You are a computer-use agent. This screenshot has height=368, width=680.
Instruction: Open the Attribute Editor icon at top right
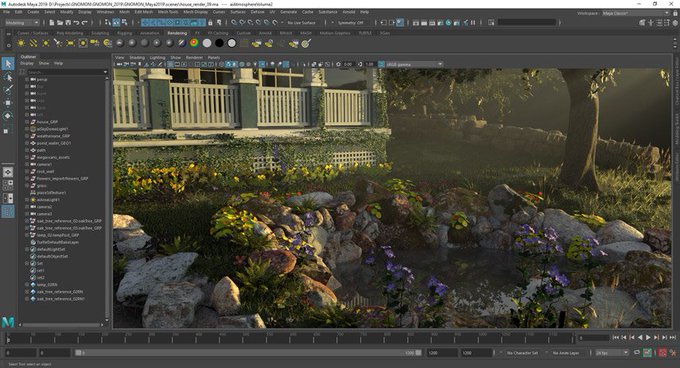pos(659,22)
